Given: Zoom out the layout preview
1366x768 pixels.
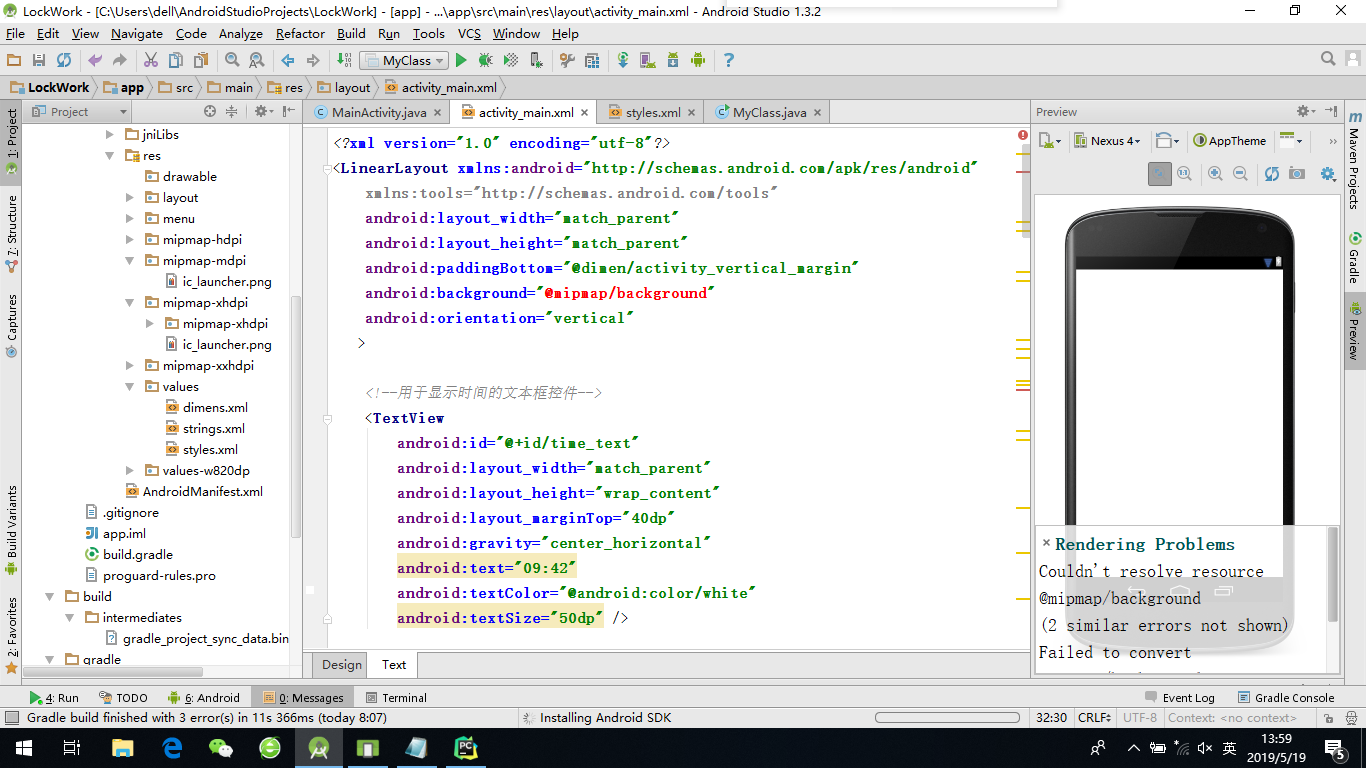Looking at the screenshot, I should tap(1240, 174).
